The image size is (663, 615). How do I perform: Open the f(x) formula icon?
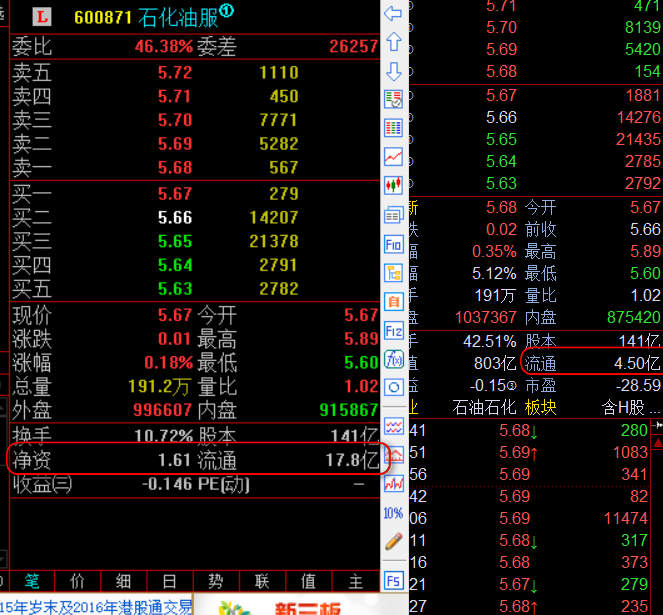[x=393, y=359]
